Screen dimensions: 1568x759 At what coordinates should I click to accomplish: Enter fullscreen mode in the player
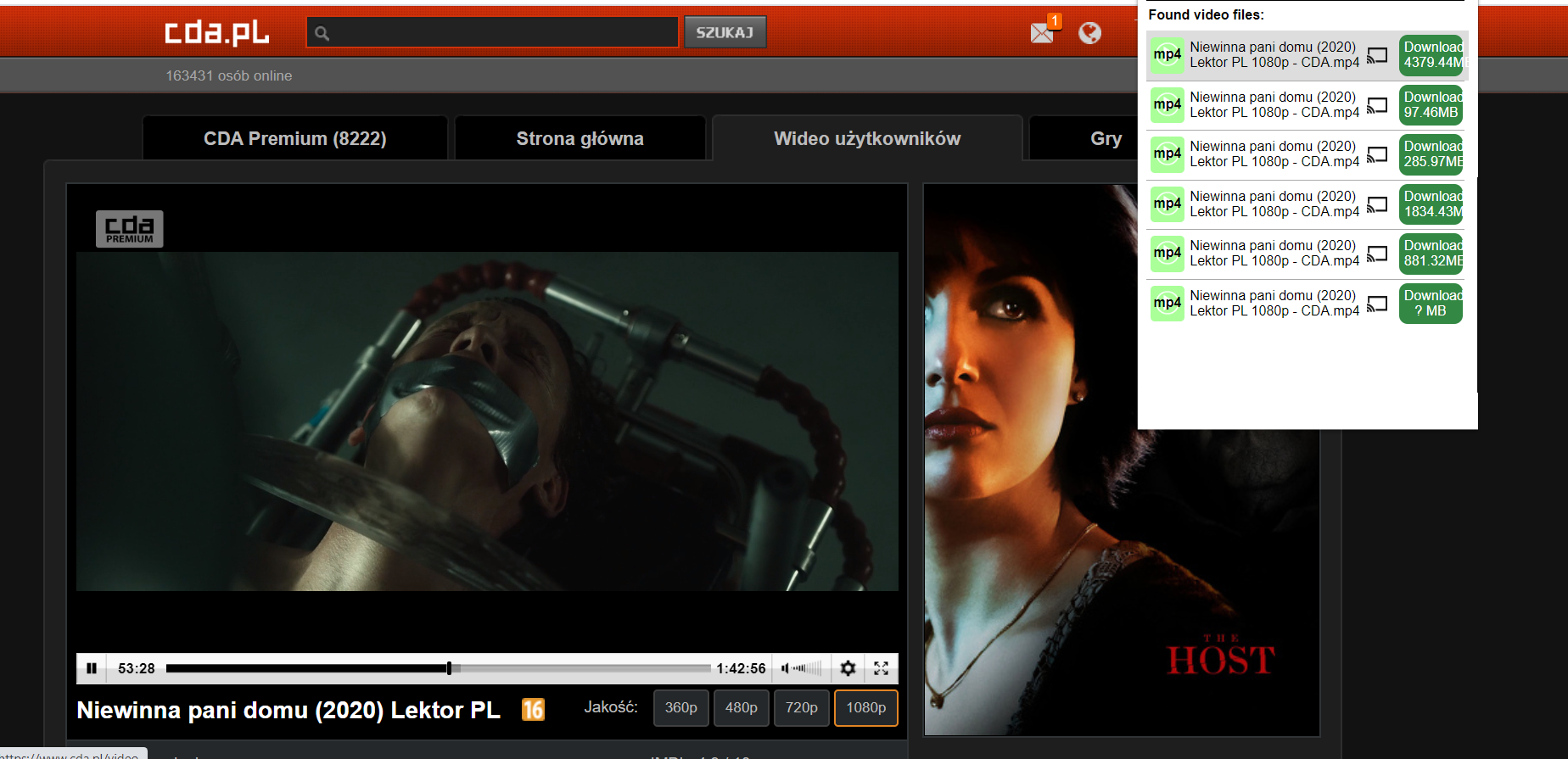[881, 668]
